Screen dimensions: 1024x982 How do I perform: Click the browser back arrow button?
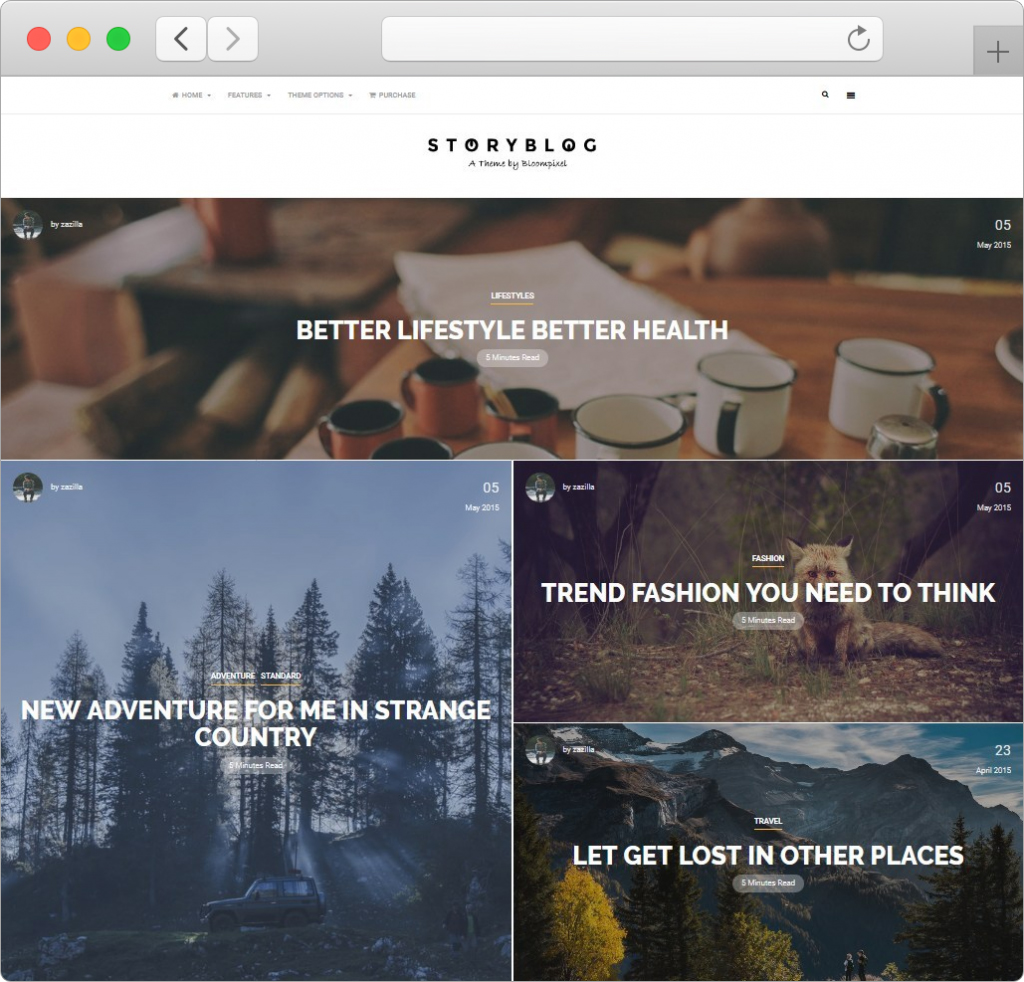coord(181,39)
